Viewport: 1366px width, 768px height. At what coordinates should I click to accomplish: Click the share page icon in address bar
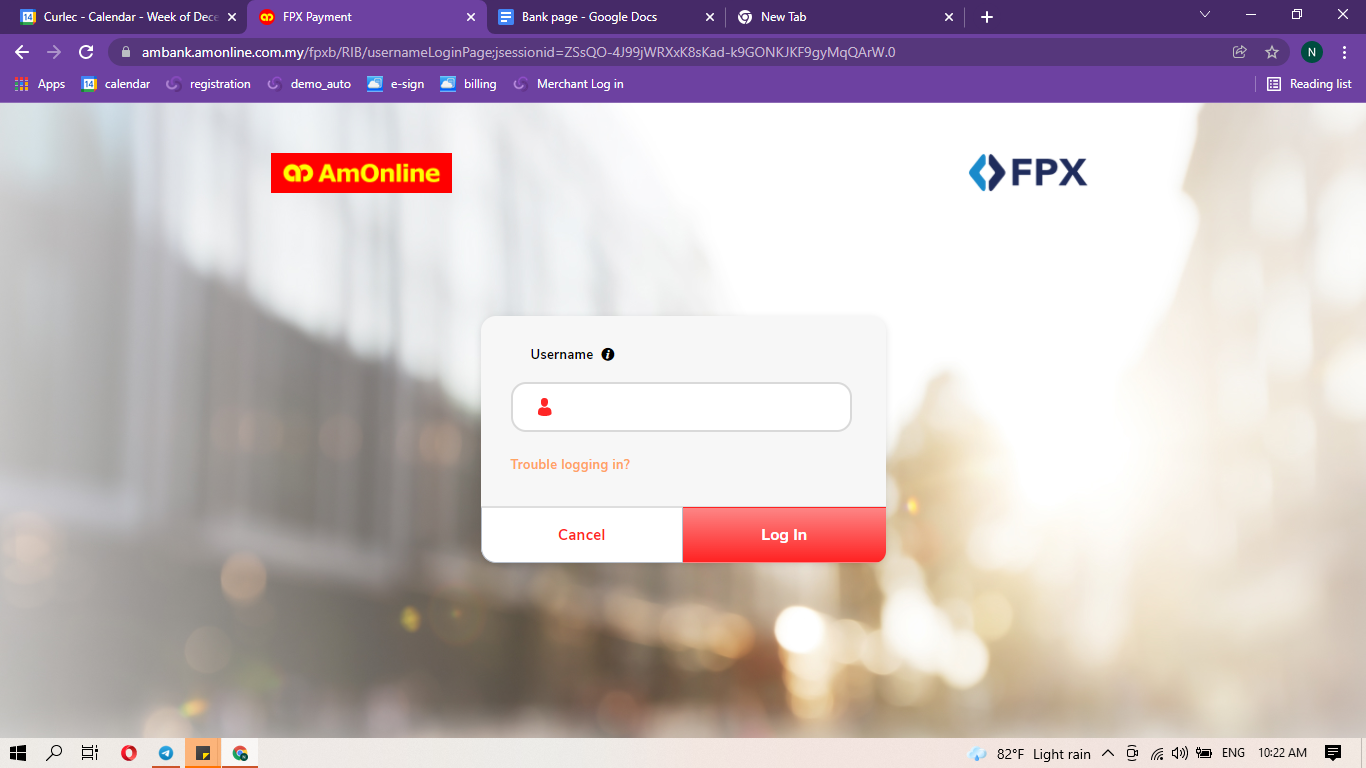pyautogui.click(x=1240, y=52)
